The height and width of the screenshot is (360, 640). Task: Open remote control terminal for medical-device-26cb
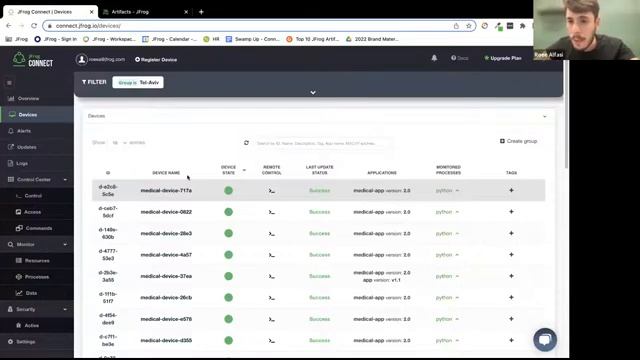coord(271,298)
